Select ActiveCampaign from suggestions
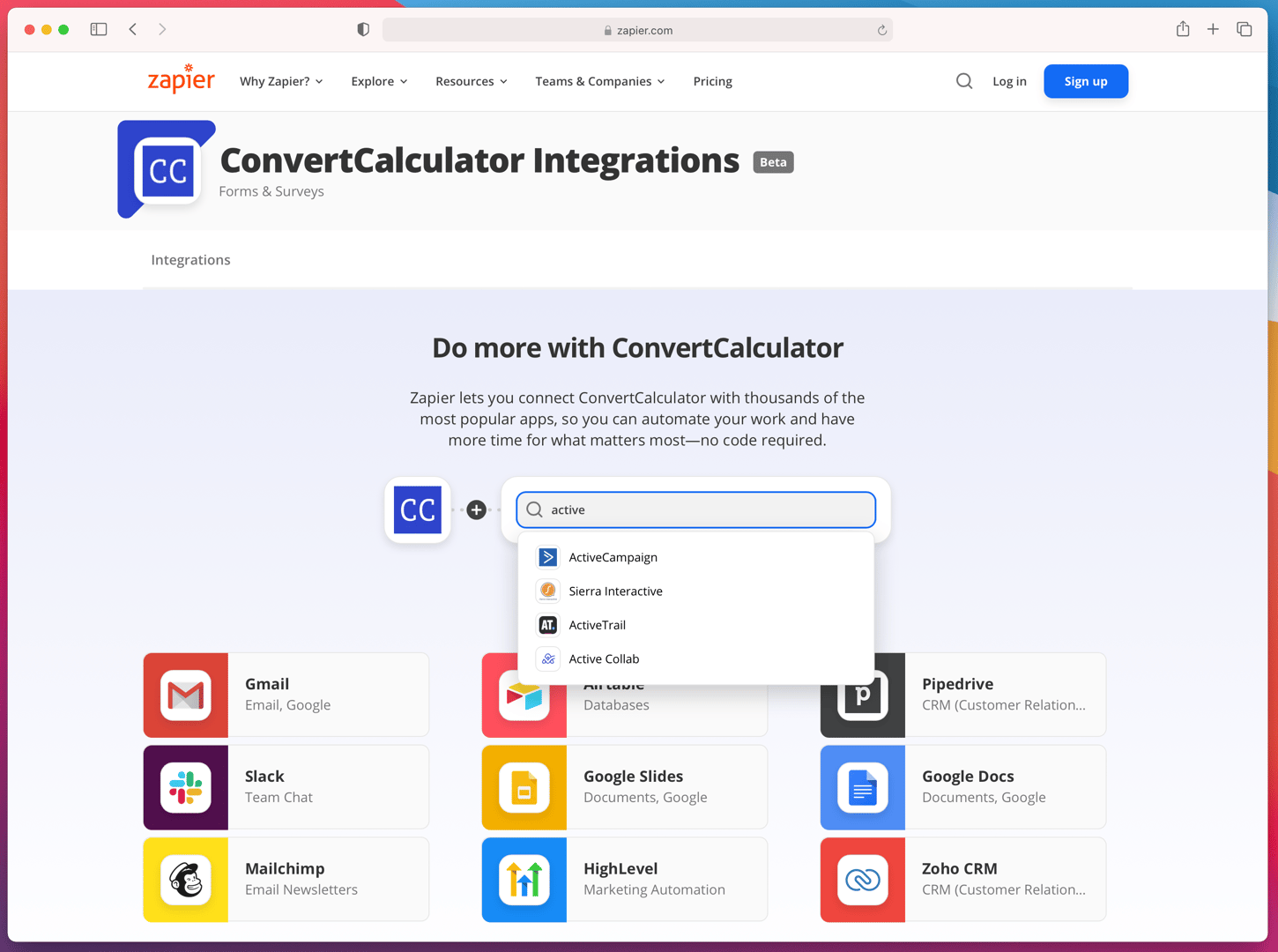Viewport: 1278px width, 952px height. click(x=696, y=557)
